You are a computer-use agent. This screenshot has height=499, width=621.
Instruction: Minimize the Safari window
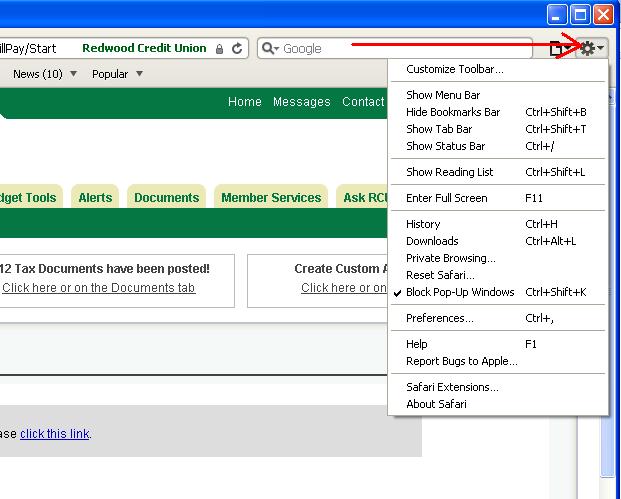coord(557,15)
